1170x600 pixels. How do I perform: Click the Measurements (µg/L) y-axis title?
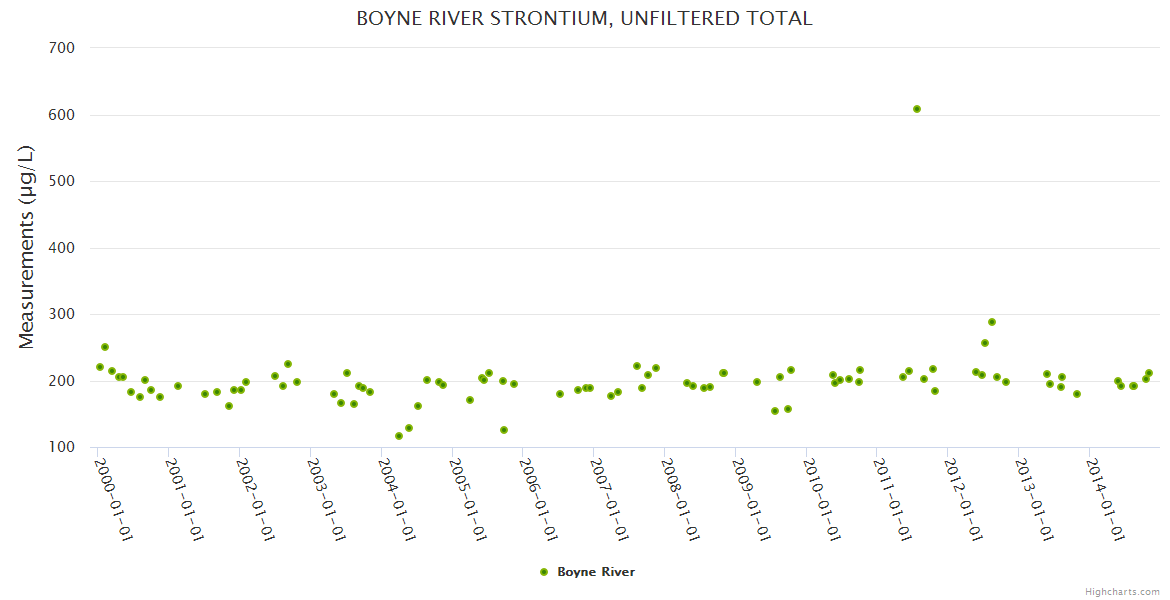click(x=27, y=247)
